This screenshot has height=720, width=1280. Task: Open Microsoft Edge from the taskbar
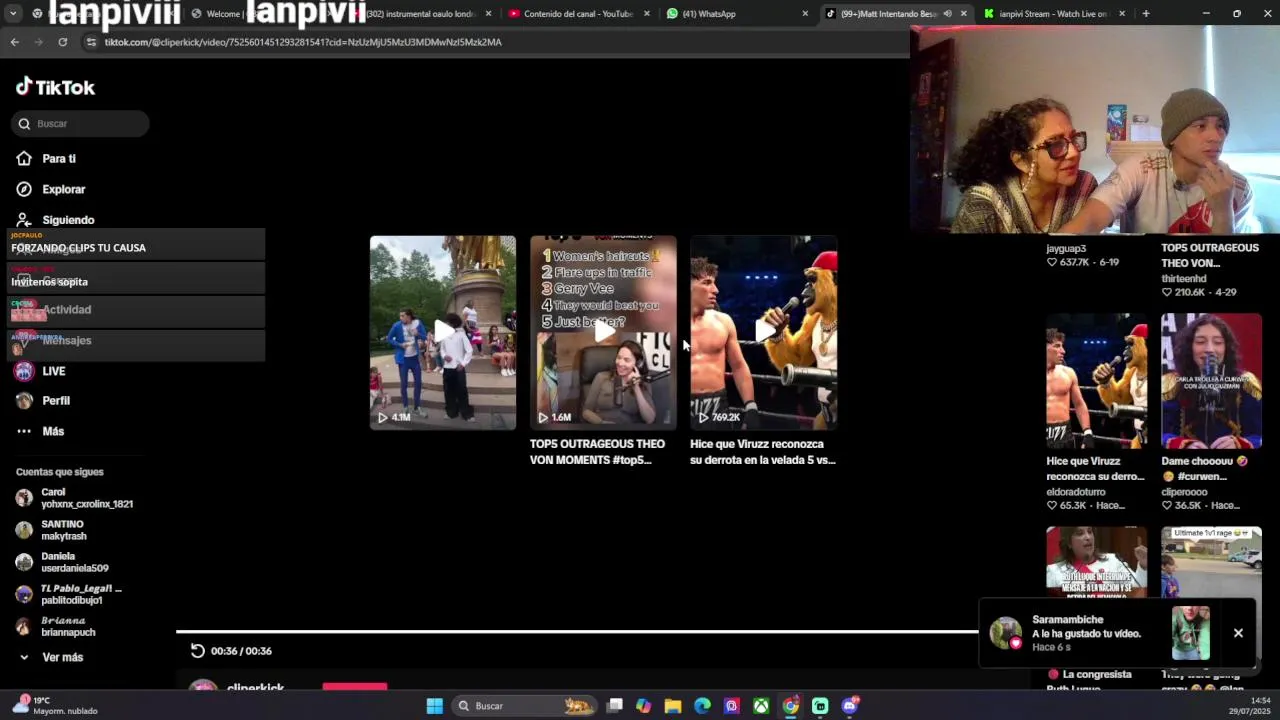[702, 706]
